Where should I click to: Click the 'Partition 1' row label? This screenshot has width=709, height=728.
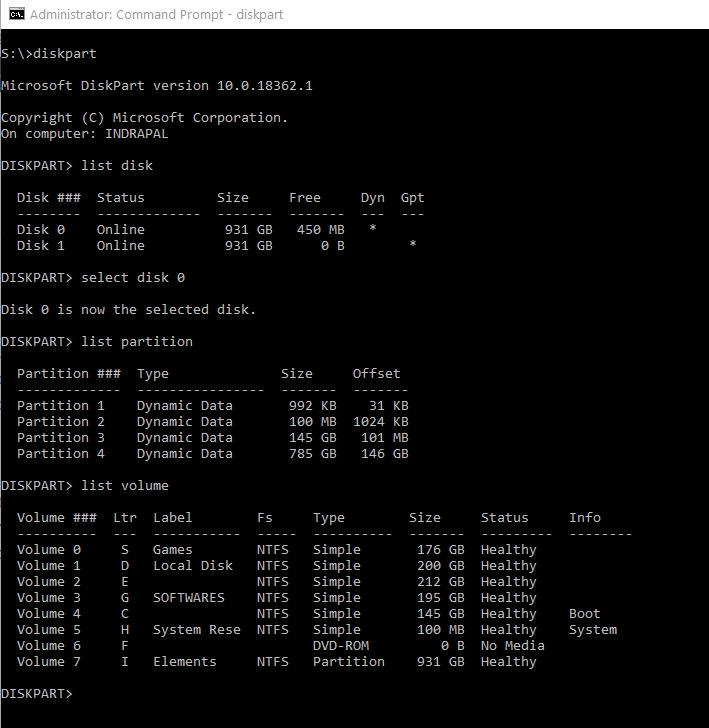(61, 406)
